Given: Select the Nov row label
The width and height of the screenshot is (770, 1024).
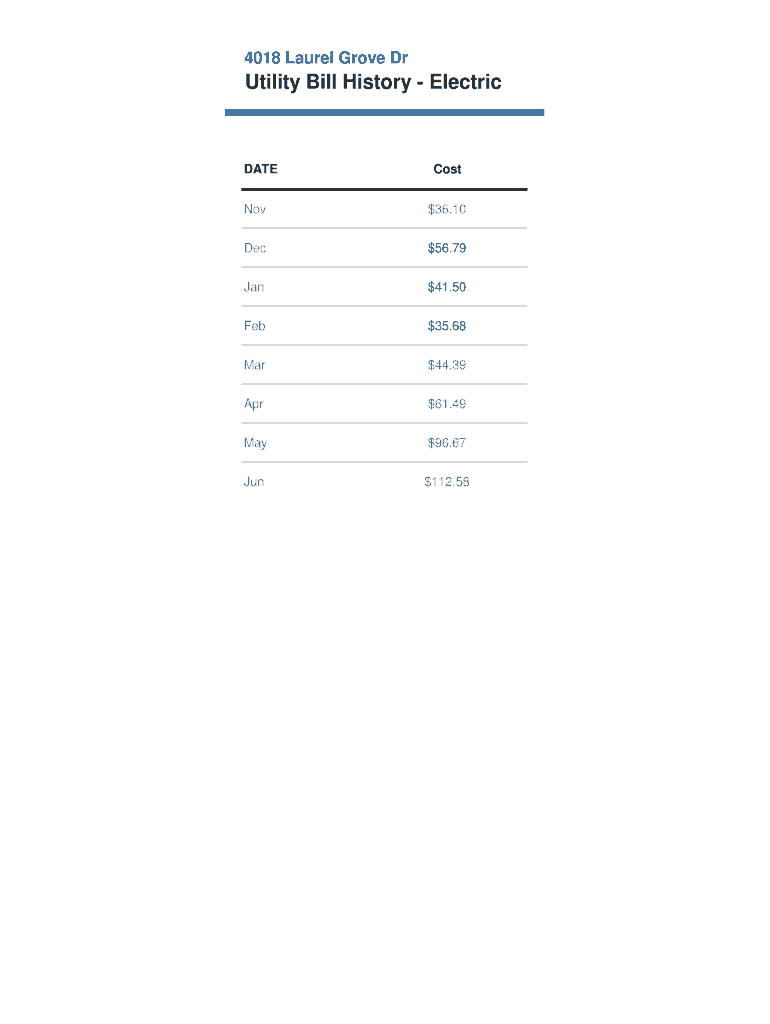Looking at the screenshot, I should click(255, 209).
